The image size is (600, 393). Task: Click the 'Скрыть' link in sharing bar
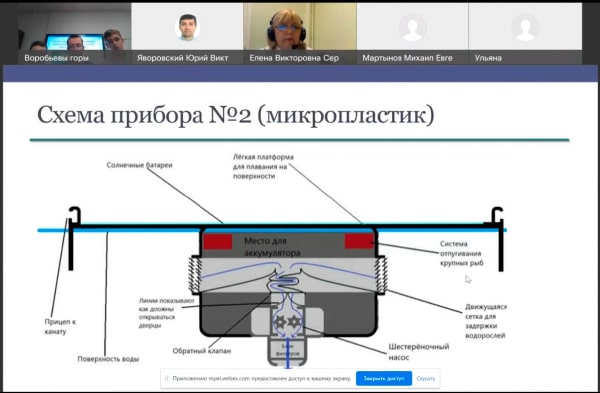426,378
